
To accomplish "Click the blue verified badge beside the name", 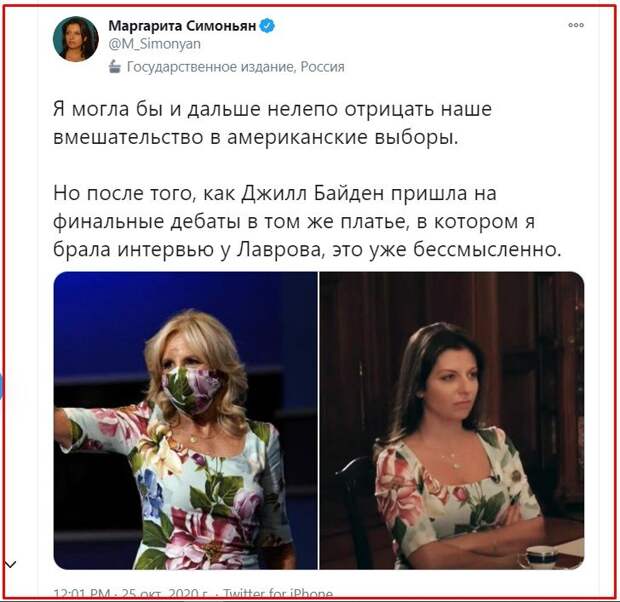I will pyautogui.click(x=267, y=26).
